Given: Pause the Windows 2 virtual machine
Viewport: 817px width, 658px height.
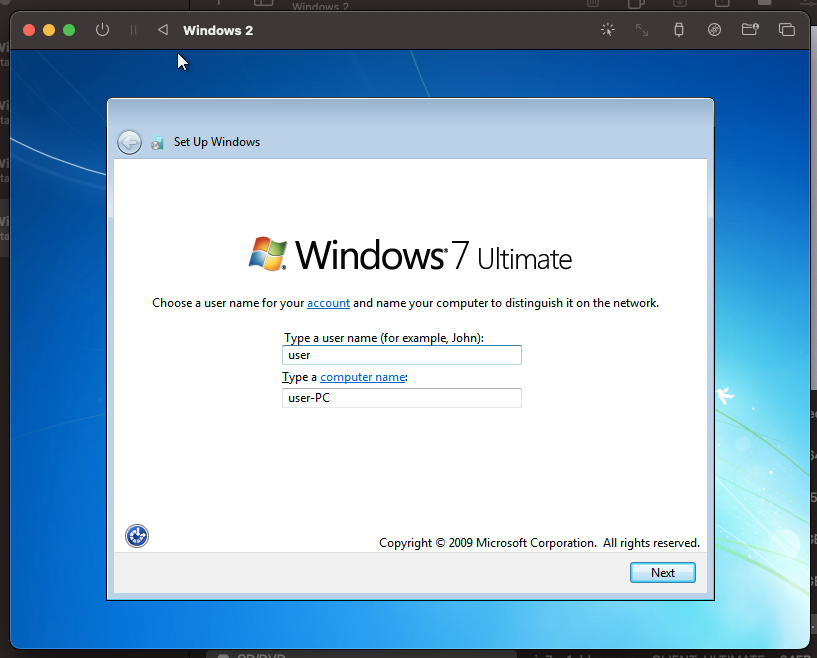Looking at the screenshot, I should tap(133, 30).
